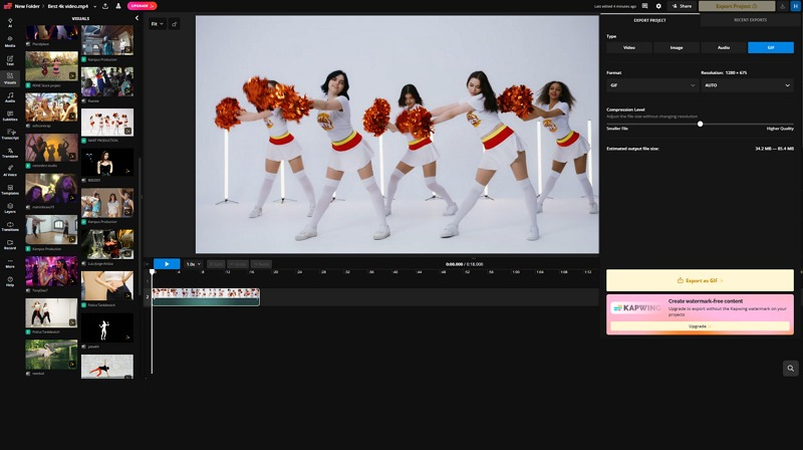Image resolution: width=803 pixels, height=450 pixels.
Task: Select the video clip on timeline track
Action: pyautogui.click(x=206, y=297)
